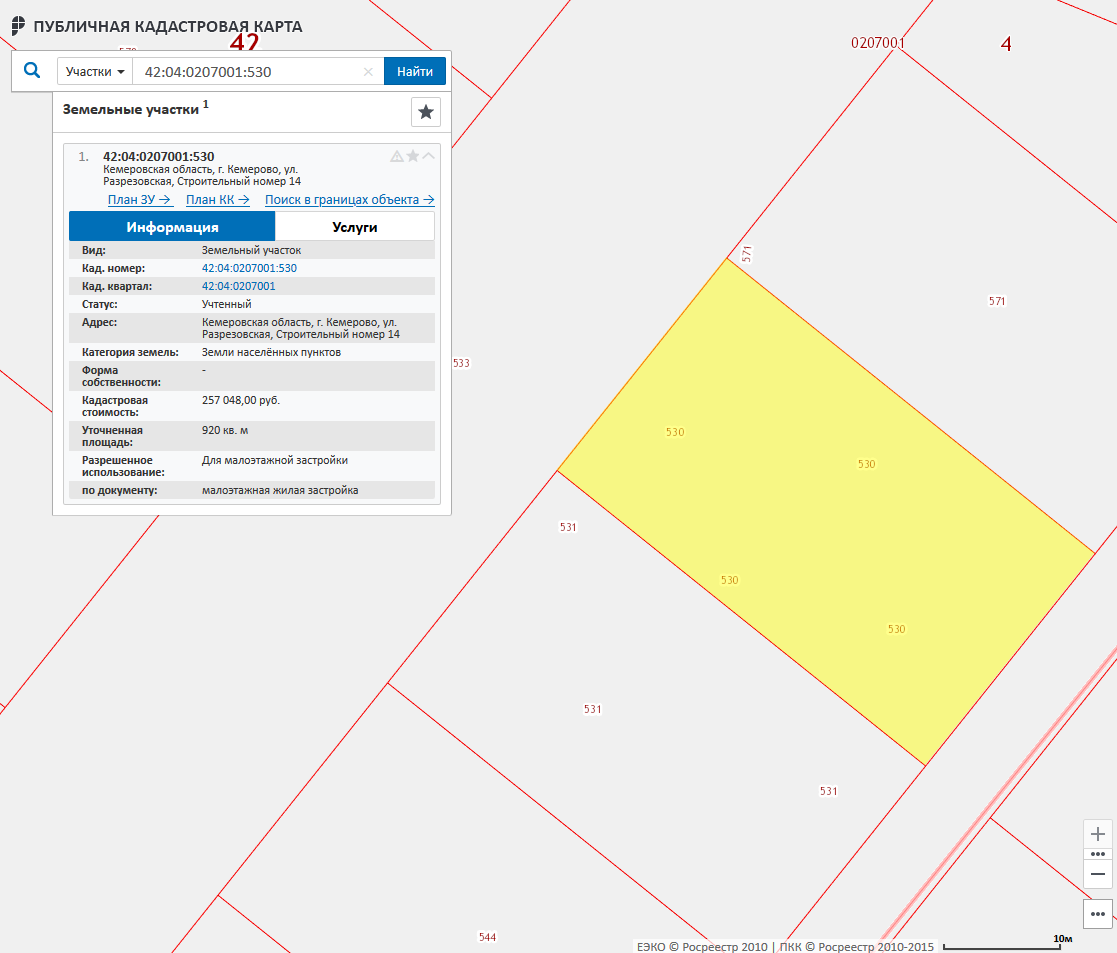Switch to the Информация tab
The height and width of the screenshot is (953, 1117).
[172, 227]
